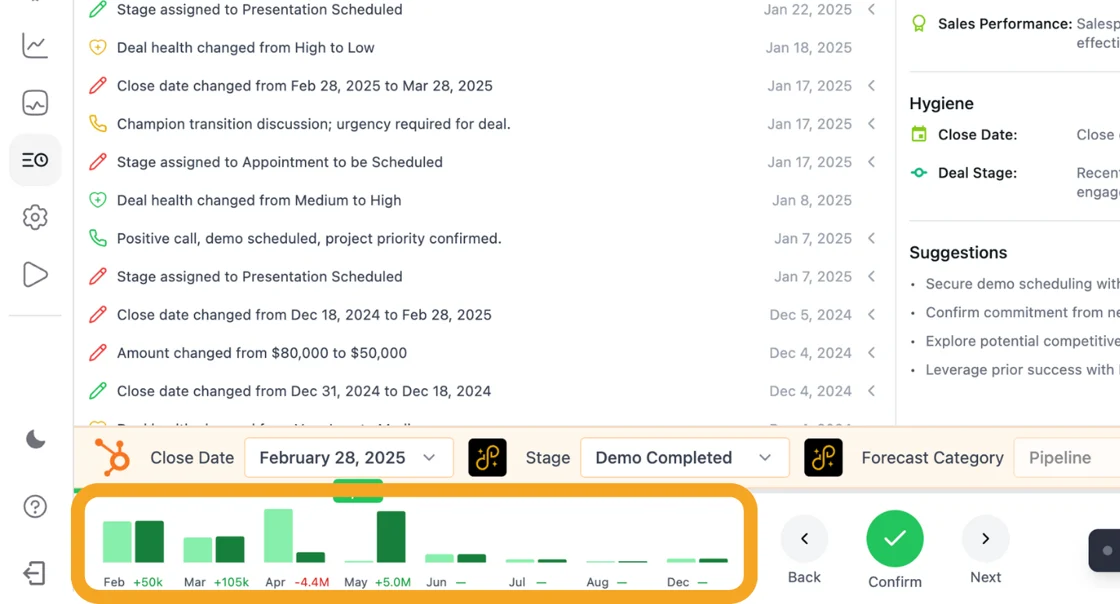Open the help question mark icon
Viewport: 1120px width, 604px height.
(34, 507)
